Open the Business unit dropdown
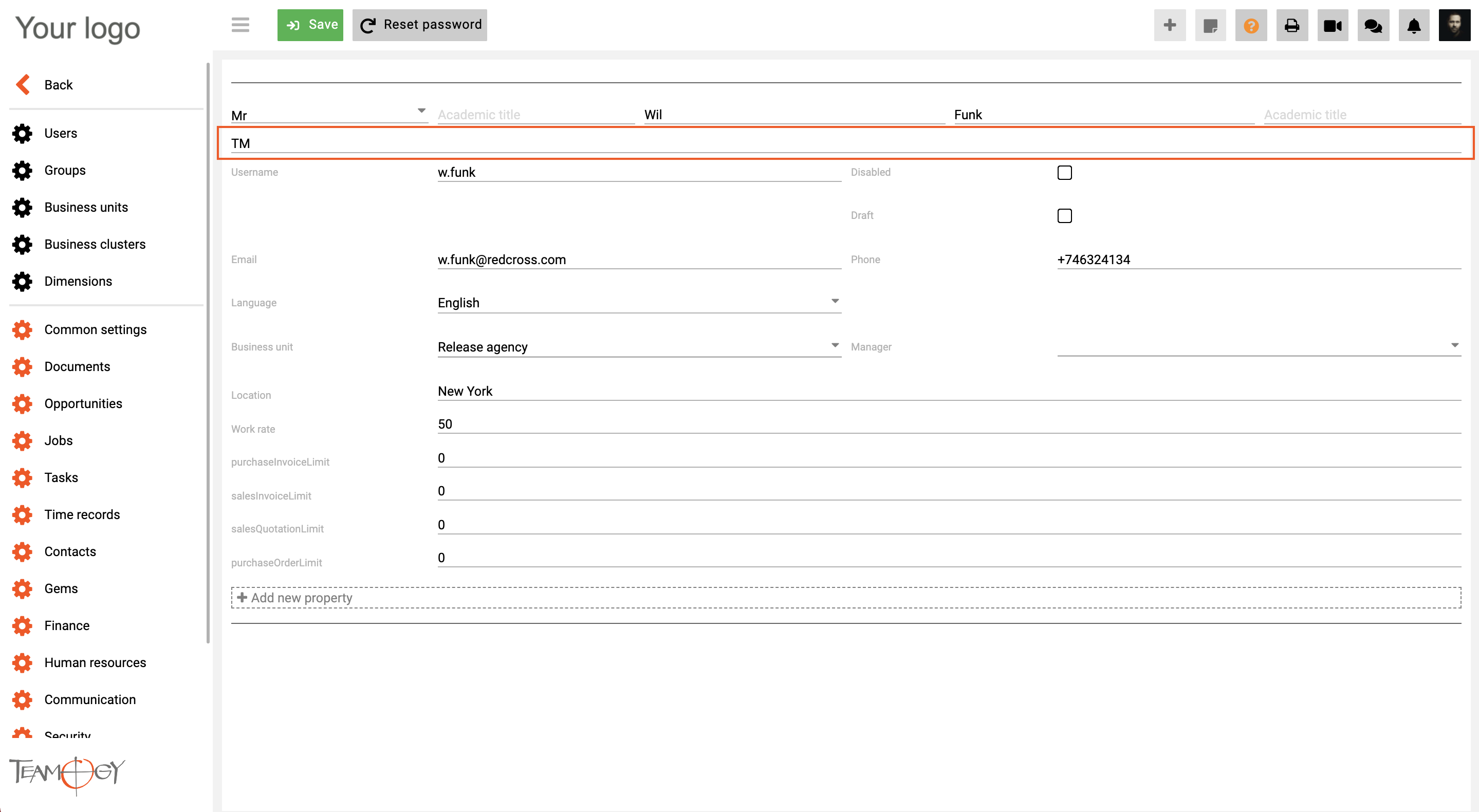1479x812 pixels. 639,347
